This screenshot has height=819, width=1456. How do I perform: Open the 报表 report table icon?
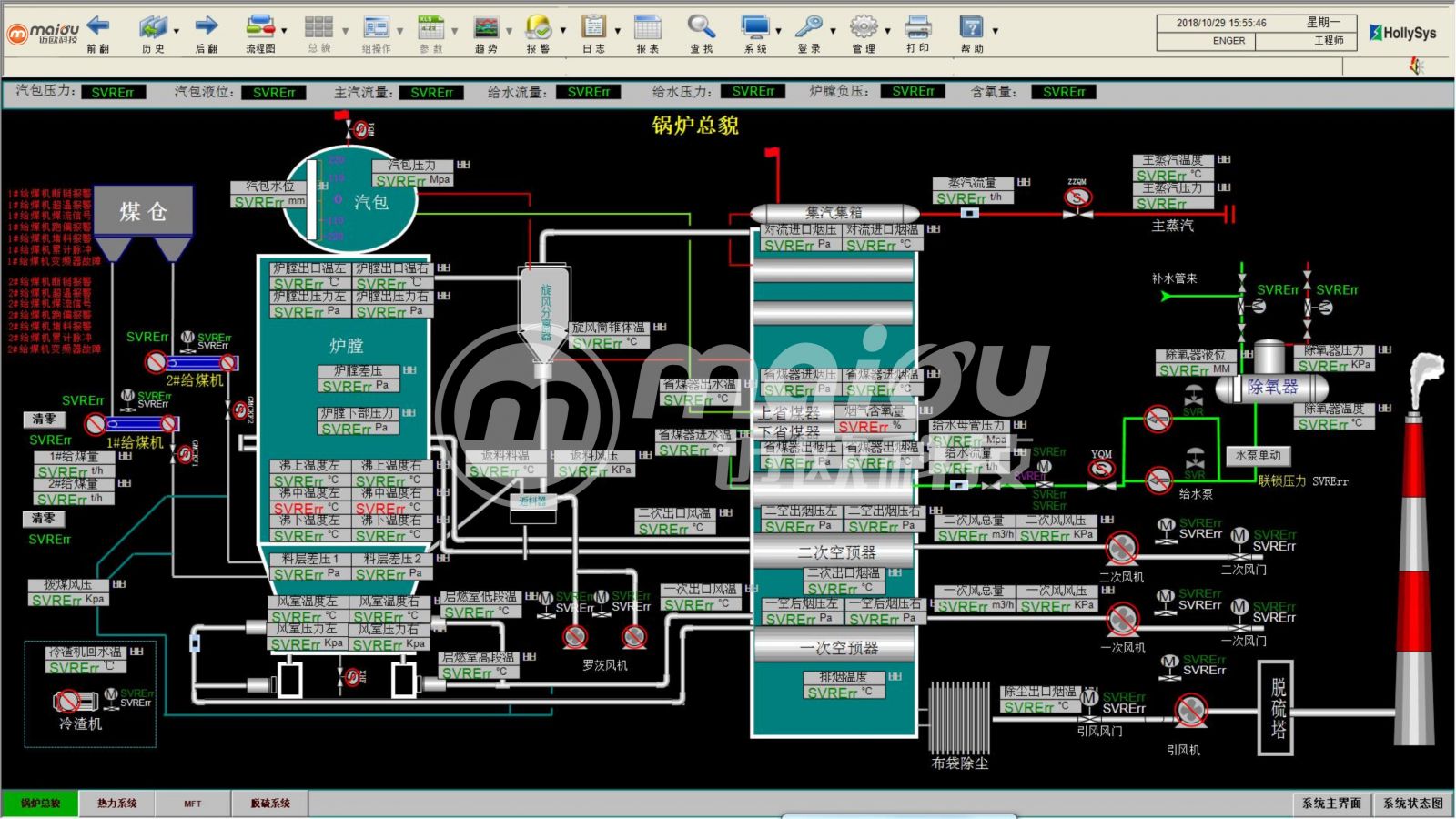tap(648, 27)
